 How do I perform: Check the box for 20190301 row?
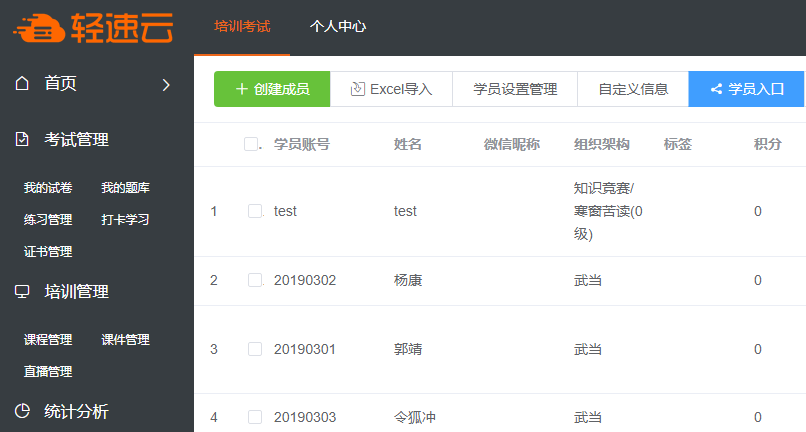tap(255, 349)
